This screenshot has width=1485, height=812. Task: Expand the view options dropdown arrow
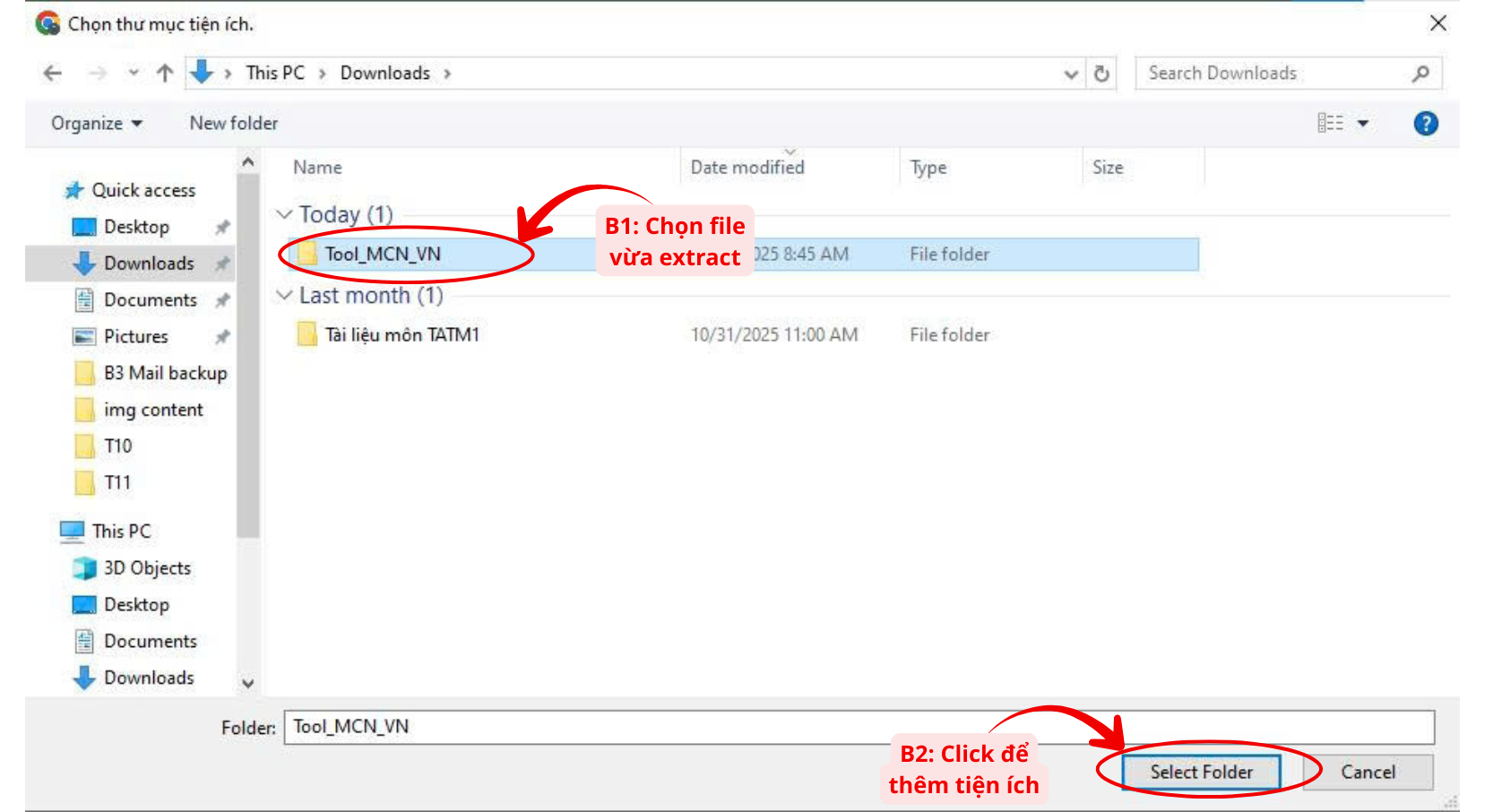pyautogui.click(x=1363, y=124)
